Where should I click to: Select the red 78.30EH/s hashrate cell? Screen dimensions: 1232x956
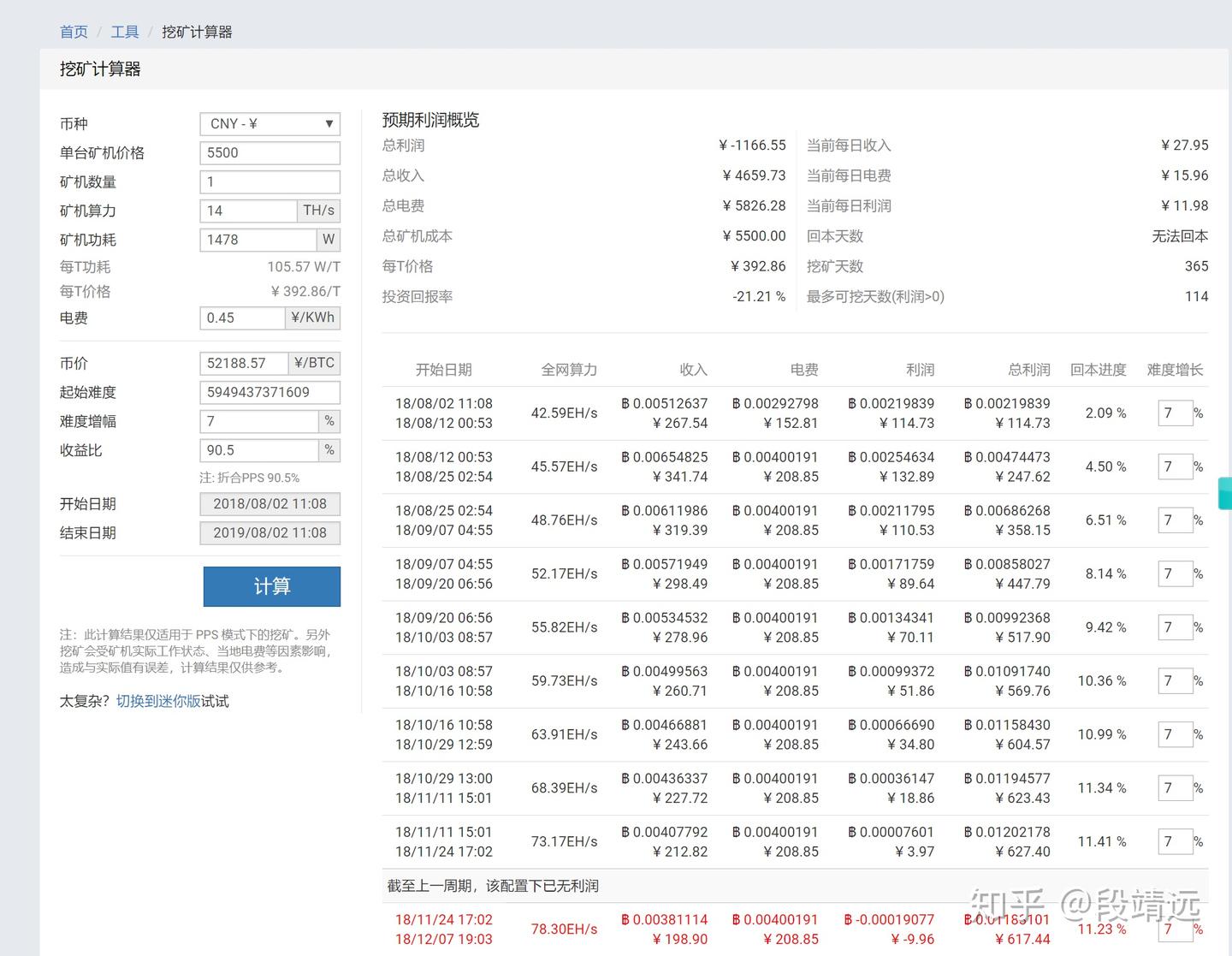565,929
